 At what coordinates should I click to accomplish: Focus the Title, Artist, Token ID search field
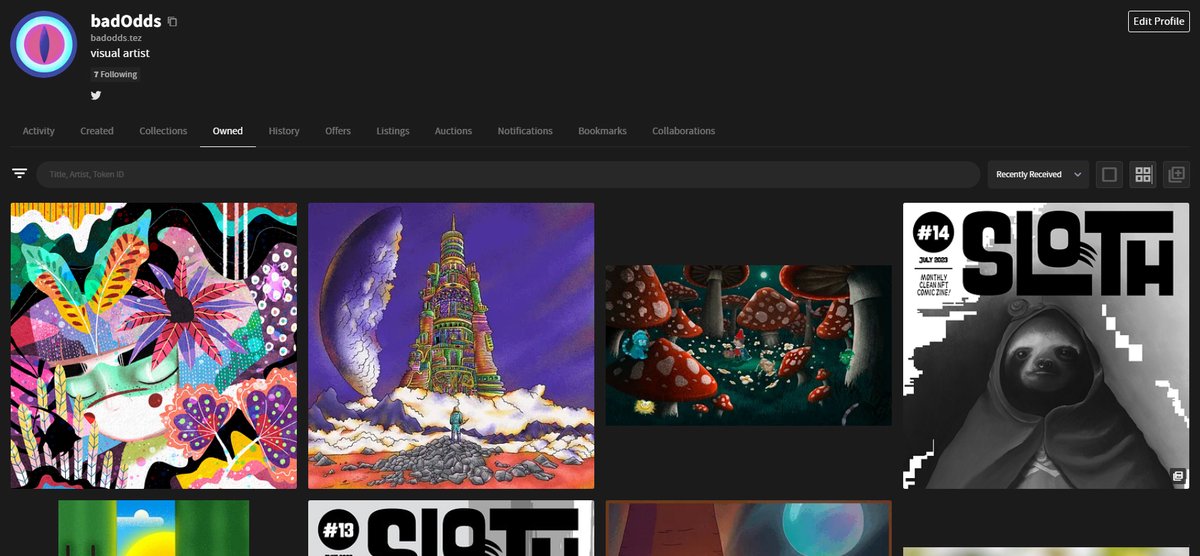[x=508, y=174]
